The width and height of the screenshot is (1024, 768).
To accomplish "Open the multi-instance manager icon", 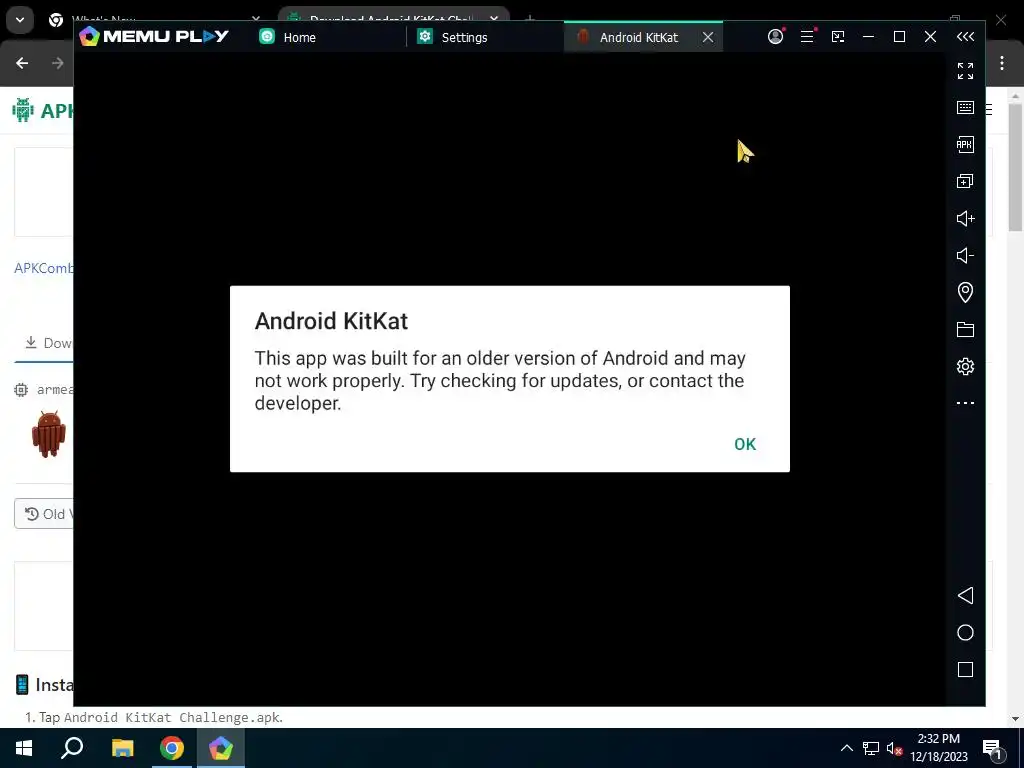I will pos(965,182).
